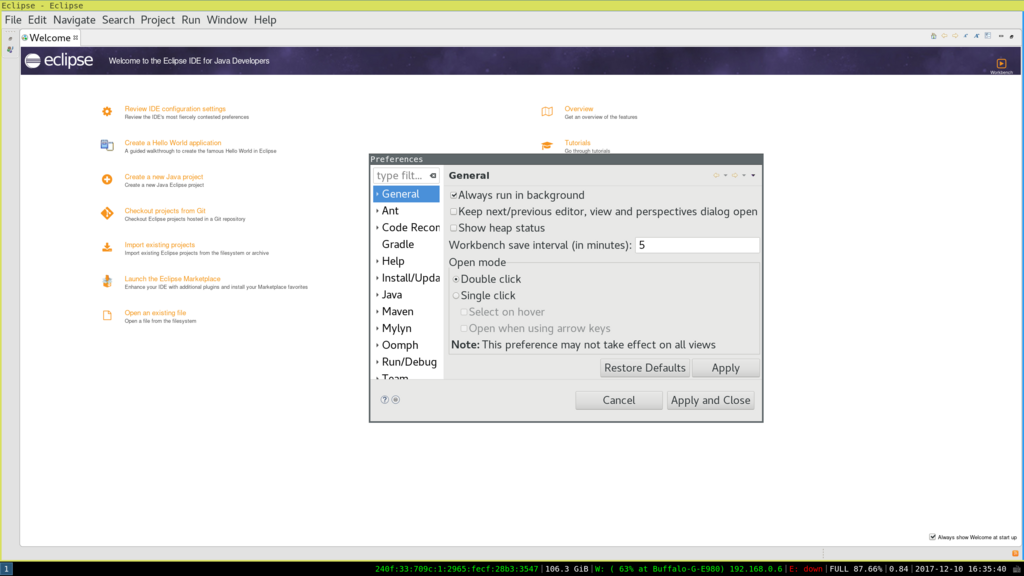The image size is (1024, 576).
Task: Click the Import existing projects download icon
Action: pyautogui.click(x=107, y=248)
